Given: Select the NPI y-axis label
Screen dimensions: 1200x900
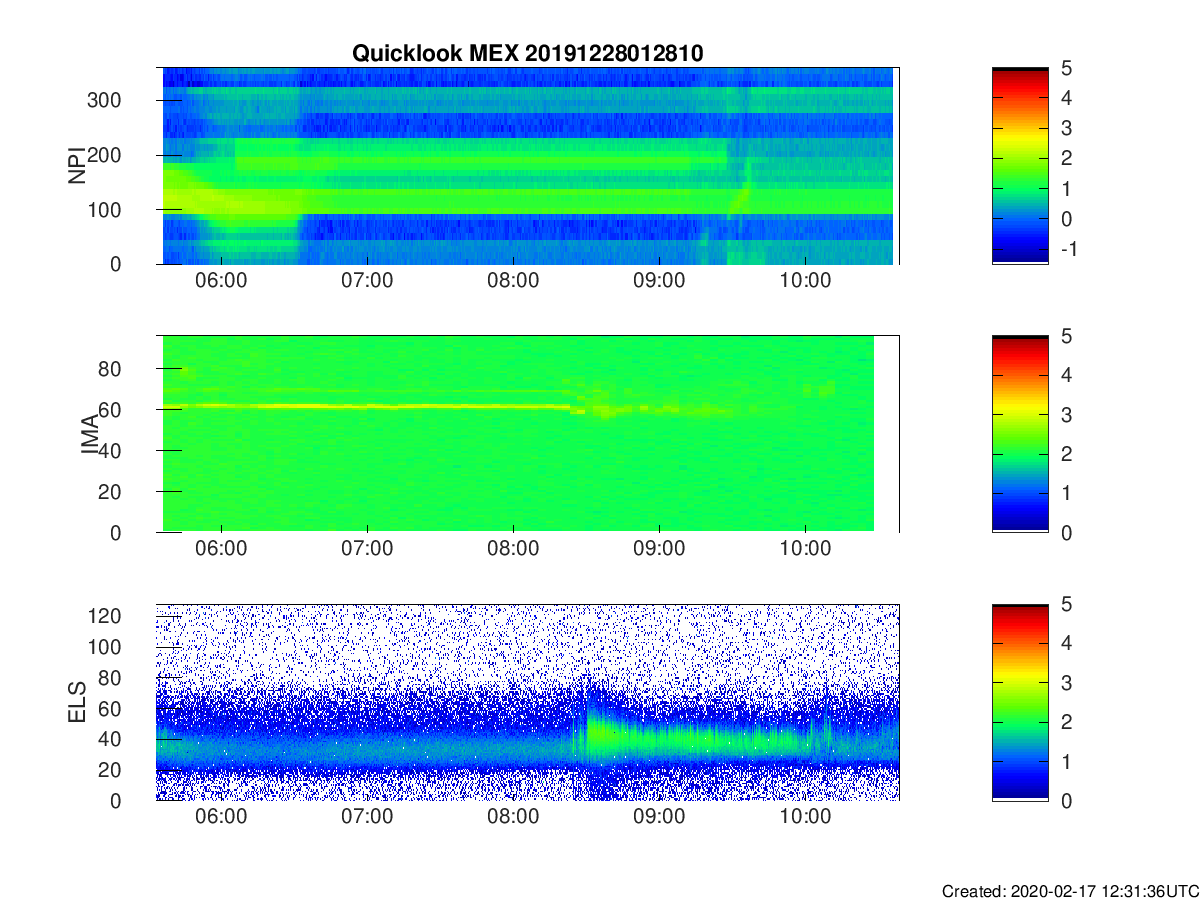Looking at the screenshot, I should pyautogui.click(x=77, y=165).
